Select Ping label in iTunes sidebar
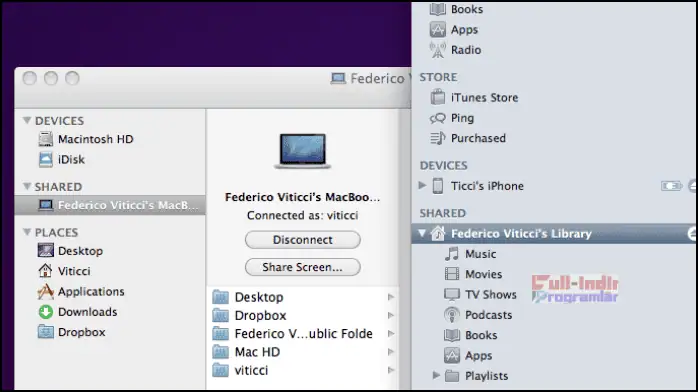The height and width of the screenshot is (392, 698). 463,118
